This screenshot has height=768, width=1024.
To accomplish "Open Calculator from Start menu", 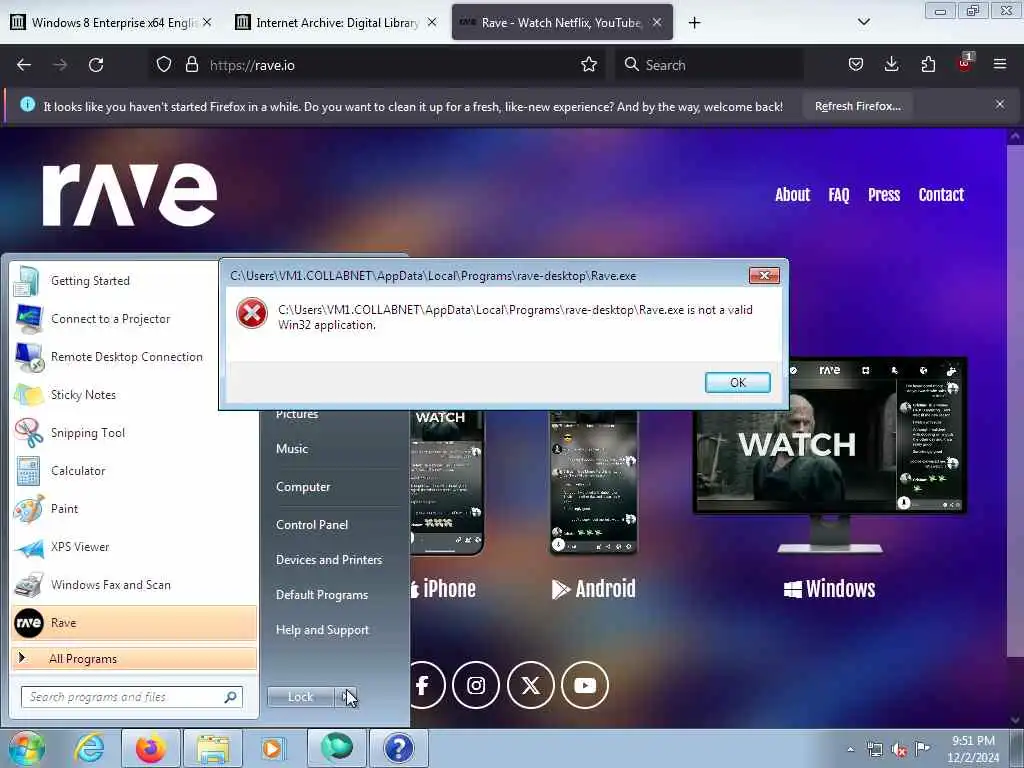I will click(x=134, y=471).
